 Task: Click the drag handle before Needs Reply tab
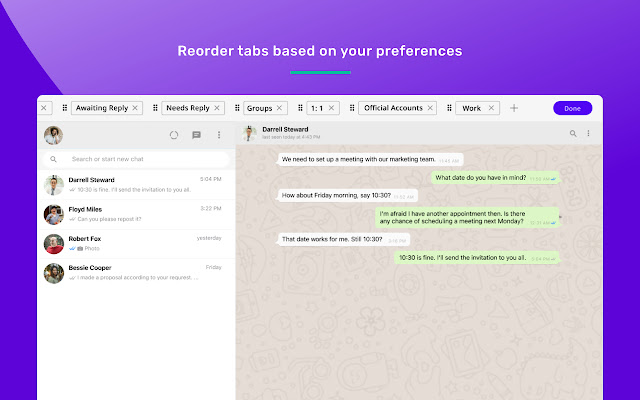click(155, 108)
